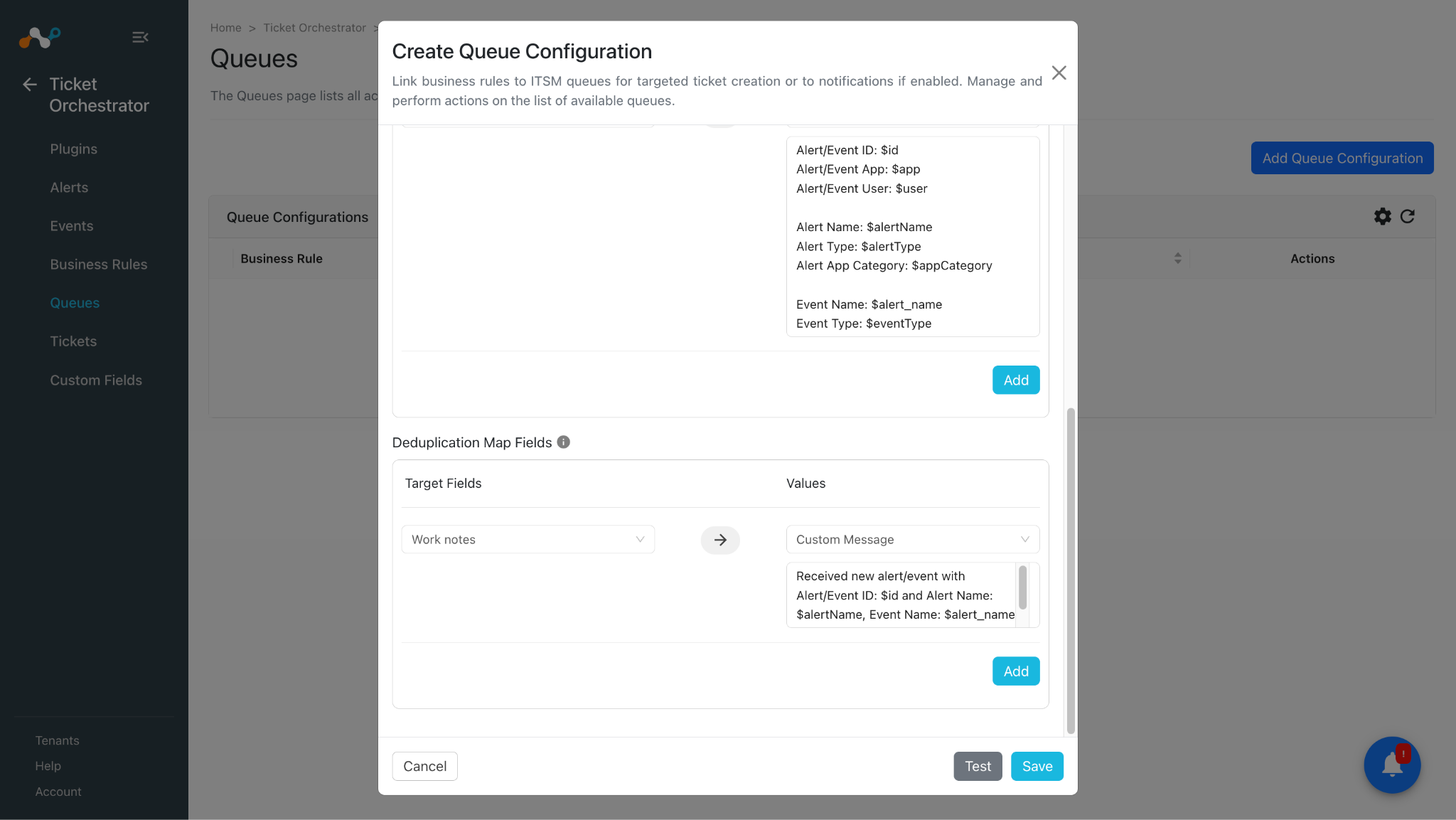The height and width of the screenshot is (820, 1456).
Task: Go to the Tickets sidebar page
Action: (x=73, y=341)
